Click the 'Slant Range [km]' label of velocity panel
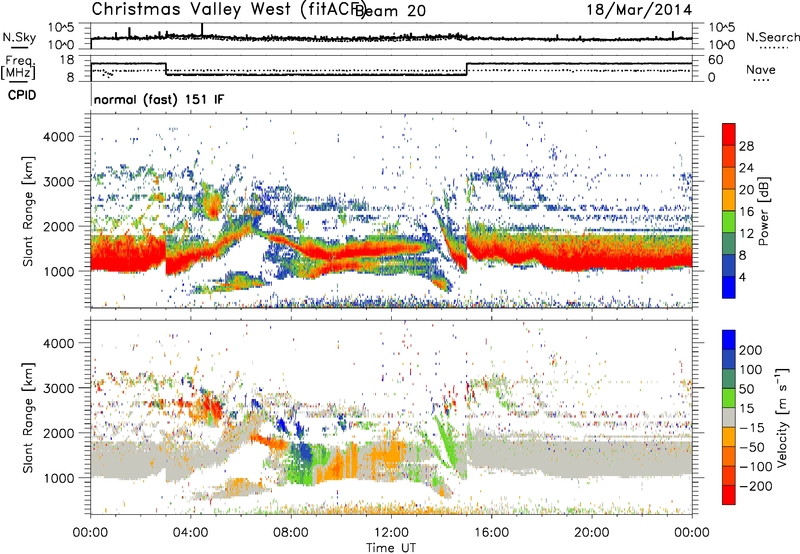 pos(28,417)
